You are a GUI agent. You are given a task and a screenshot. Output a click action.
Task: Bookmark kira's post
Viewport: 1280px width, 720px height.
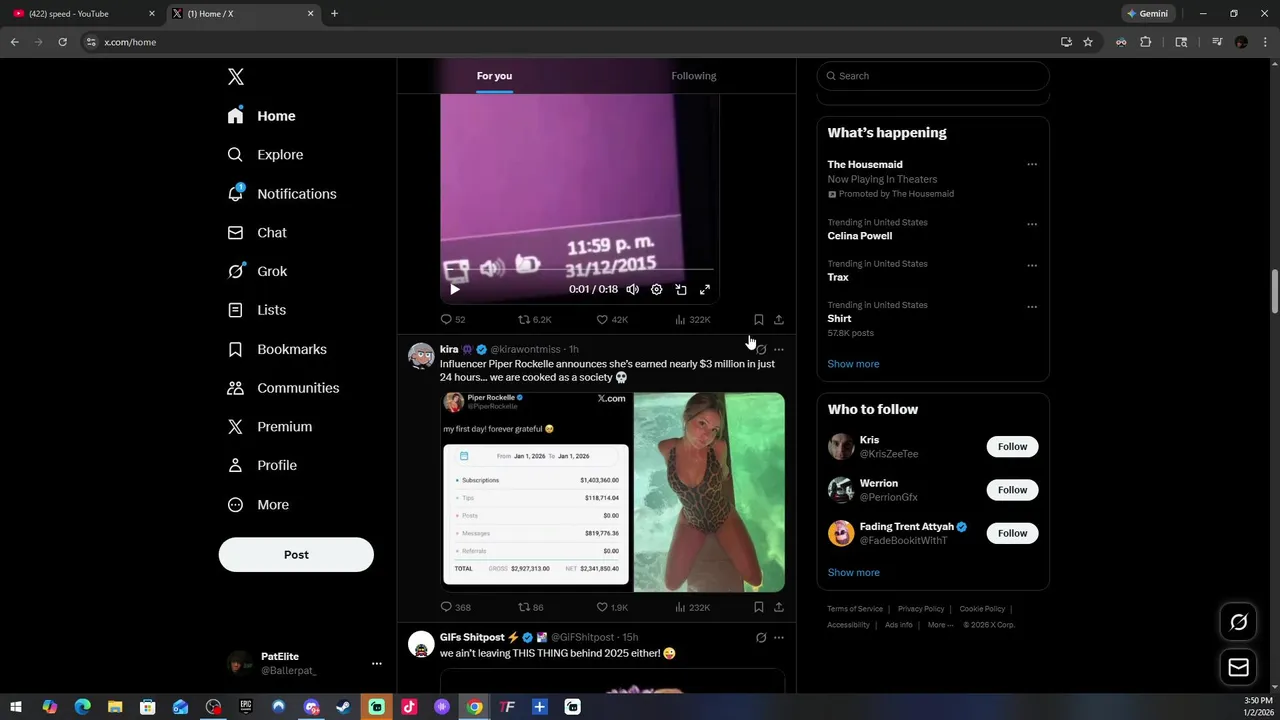(759, 607)
